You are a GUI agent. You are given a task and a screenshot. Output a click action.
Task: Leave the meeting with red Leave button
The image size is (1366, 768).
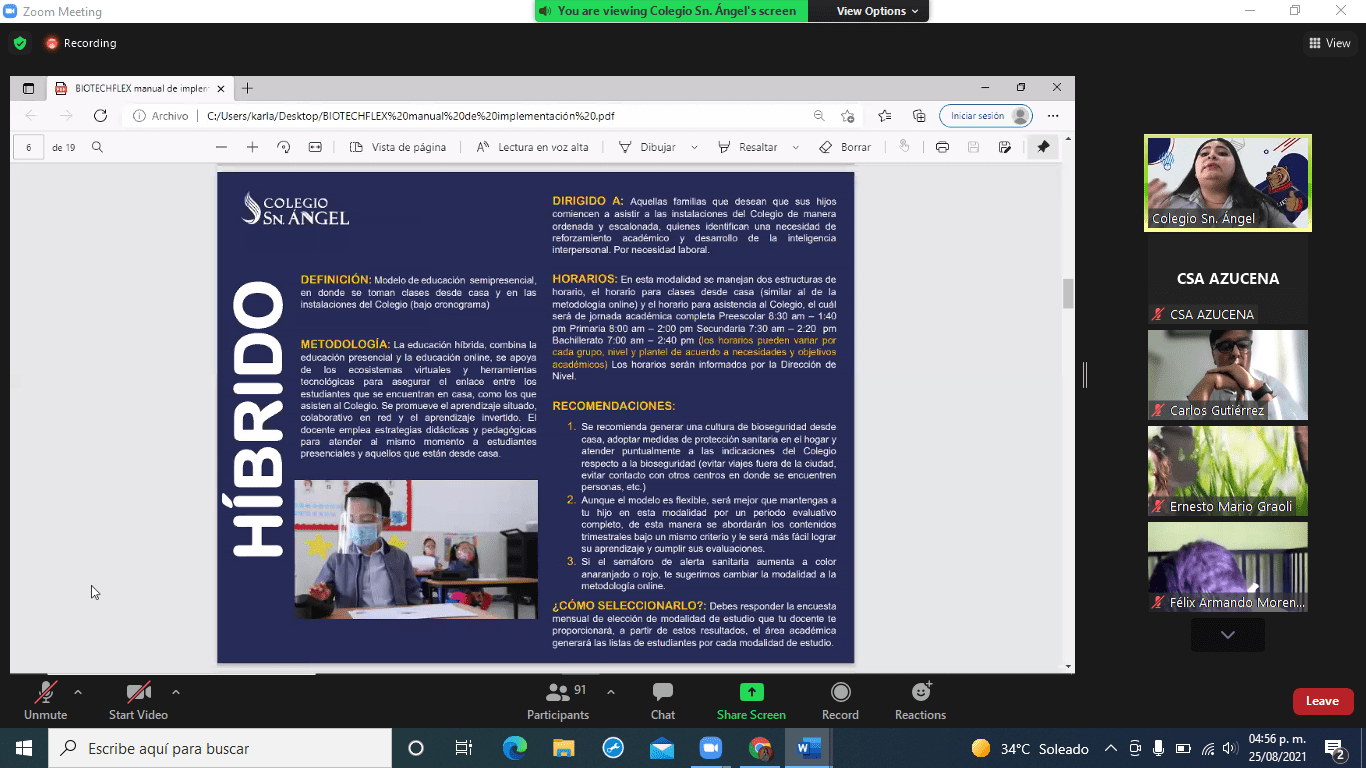1322,701
